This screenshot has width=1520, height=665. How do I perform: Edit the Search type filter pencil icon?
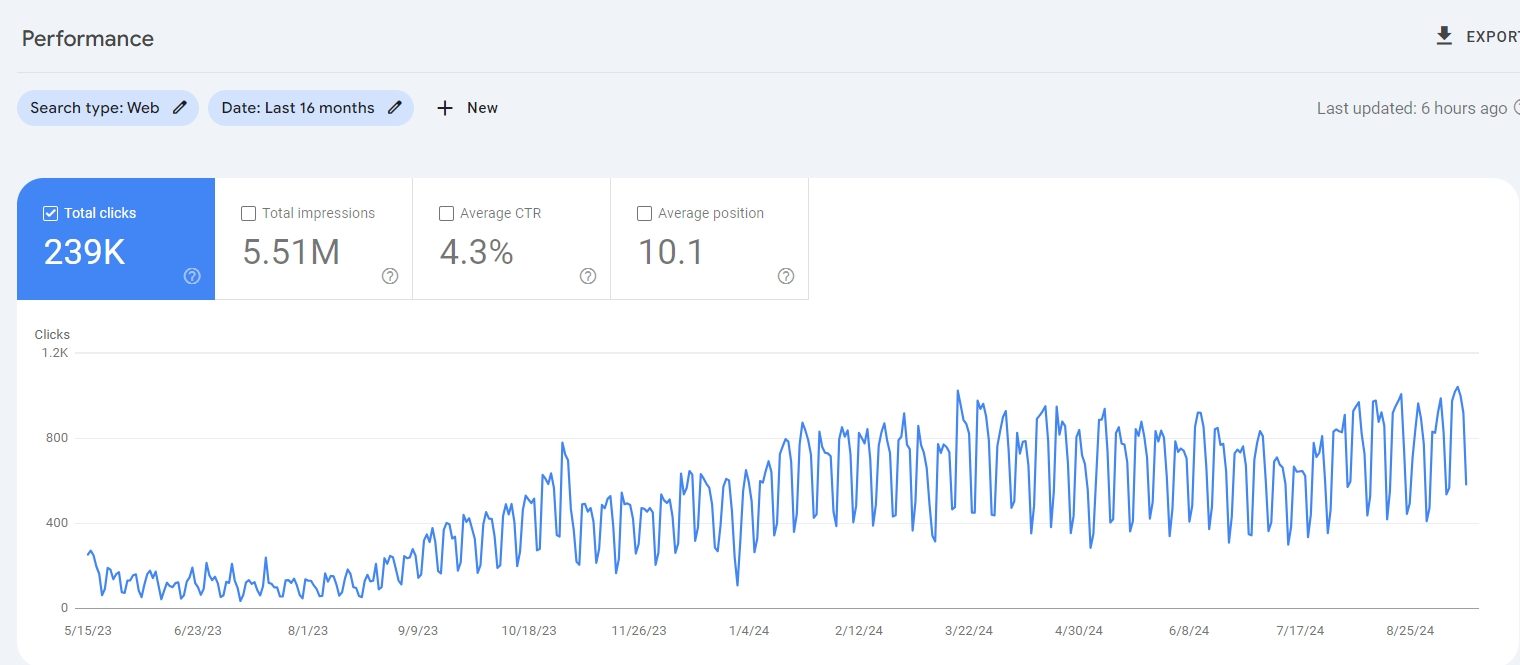[180, 108]
